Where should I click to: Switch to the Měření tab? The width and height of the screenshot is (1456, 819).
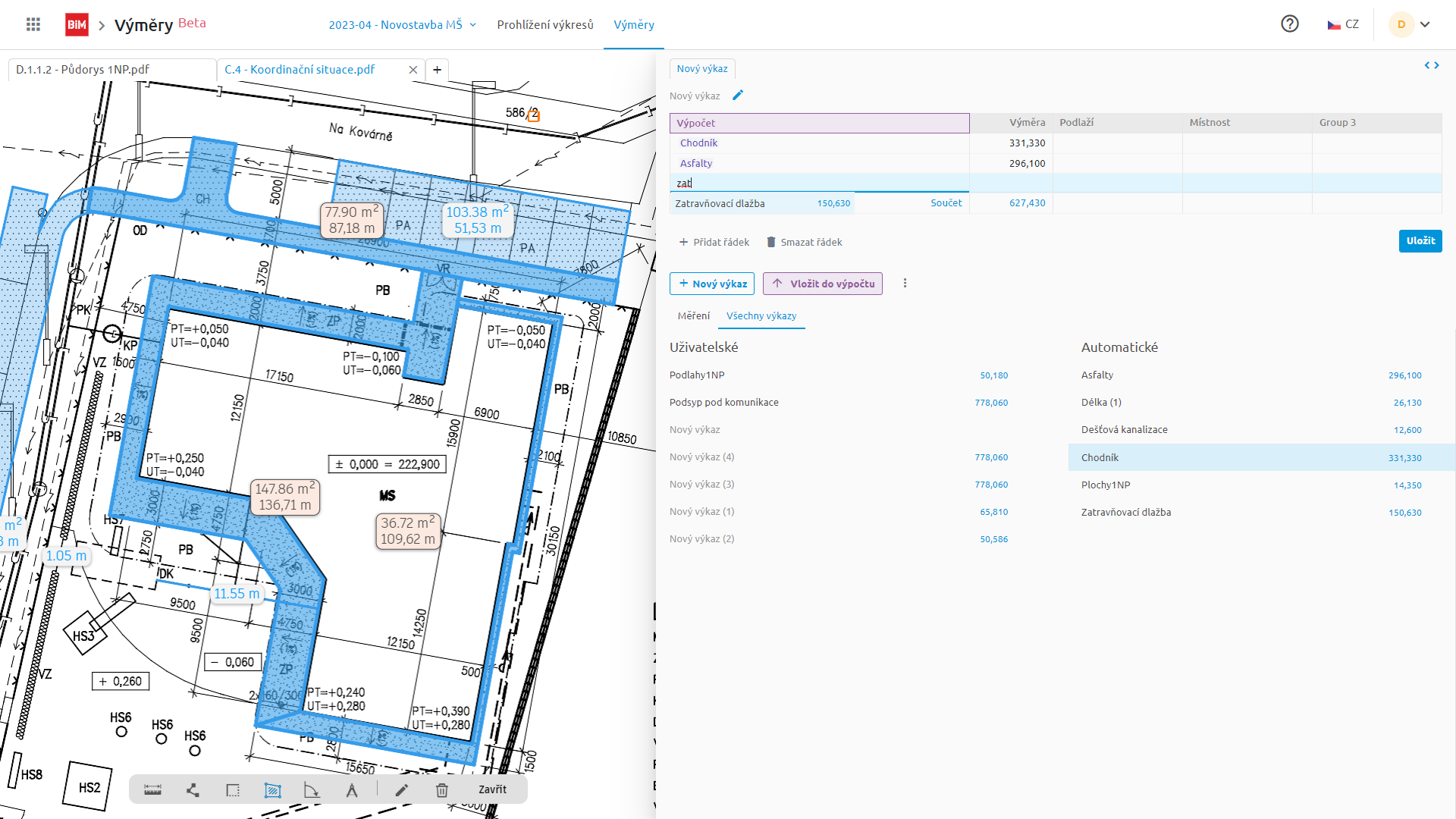694,316
